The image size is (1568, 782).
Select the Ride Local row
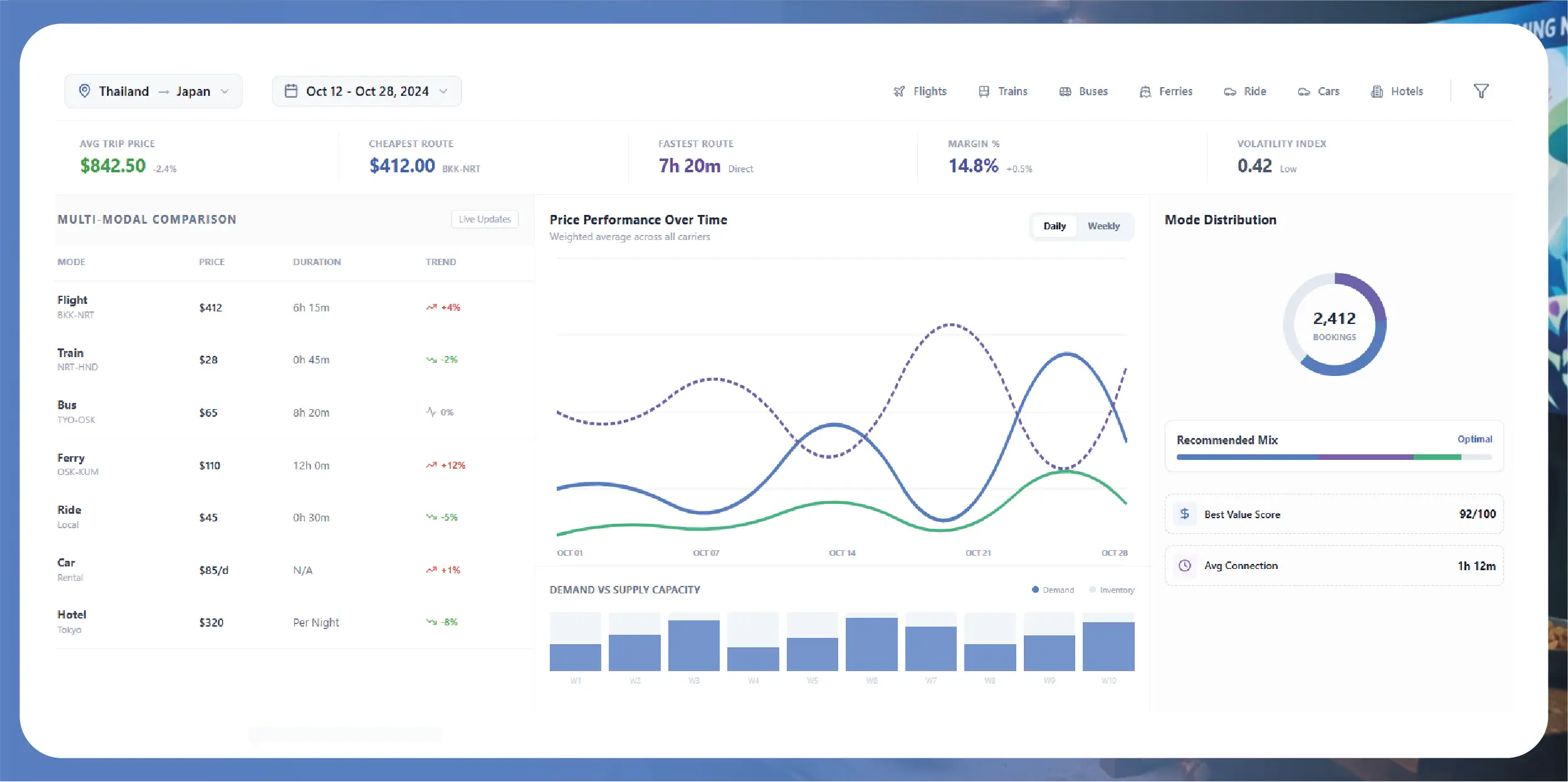[295, 517]
